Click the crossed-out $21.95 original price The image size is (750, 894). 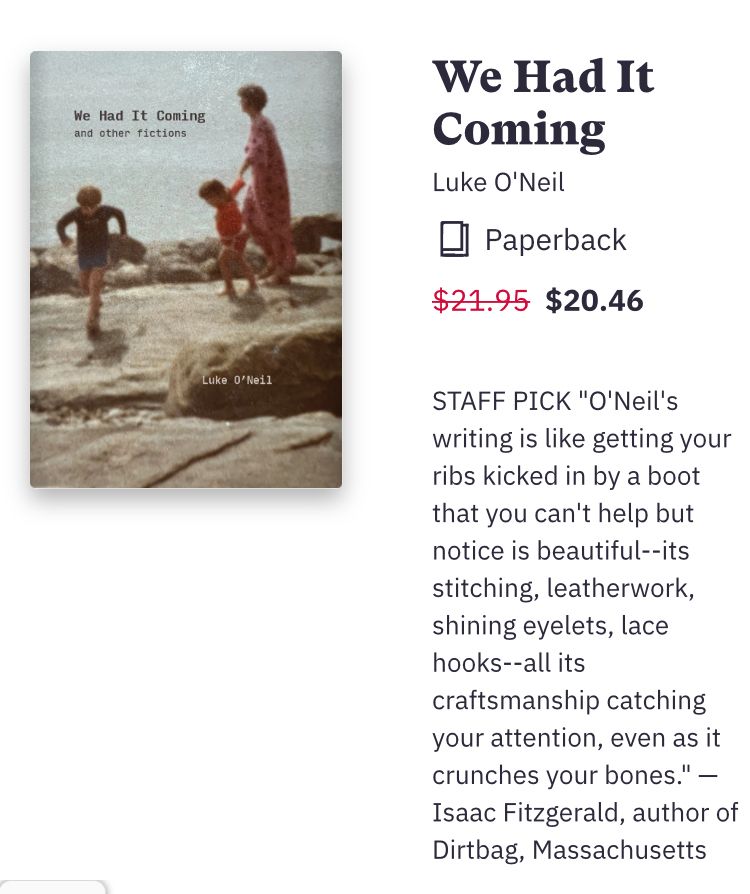(480, 300)
